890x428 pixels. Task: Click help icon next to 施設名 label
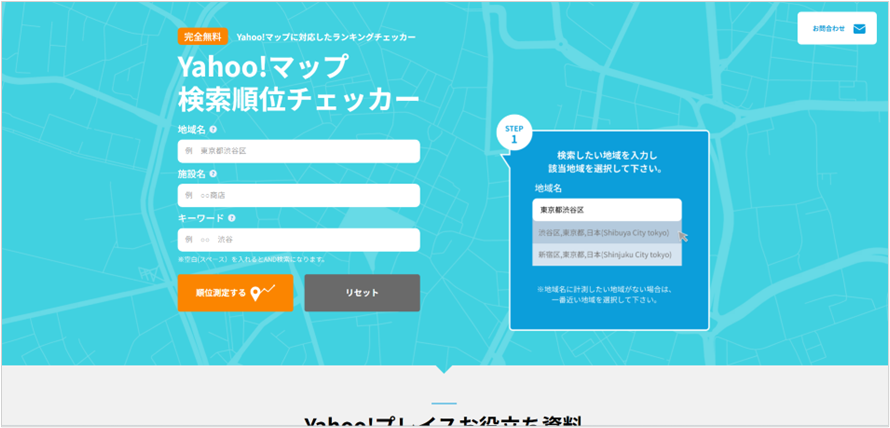click(x=213, y=174)
